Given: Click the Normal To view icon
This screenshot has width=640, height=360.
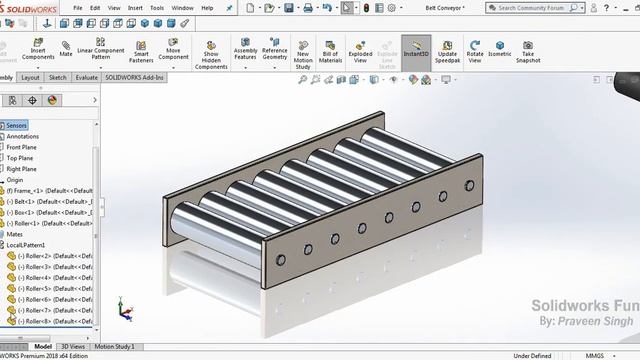Looking at the screenshot, I should coord(47,24).
